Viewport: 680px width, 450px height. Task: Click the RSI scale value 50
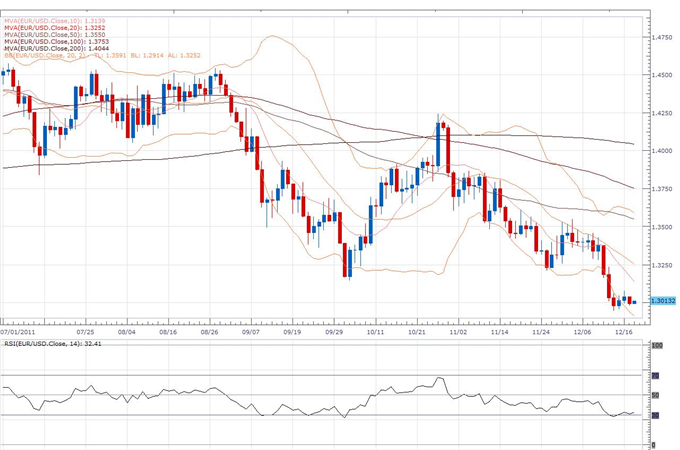(x=656, y=396)
